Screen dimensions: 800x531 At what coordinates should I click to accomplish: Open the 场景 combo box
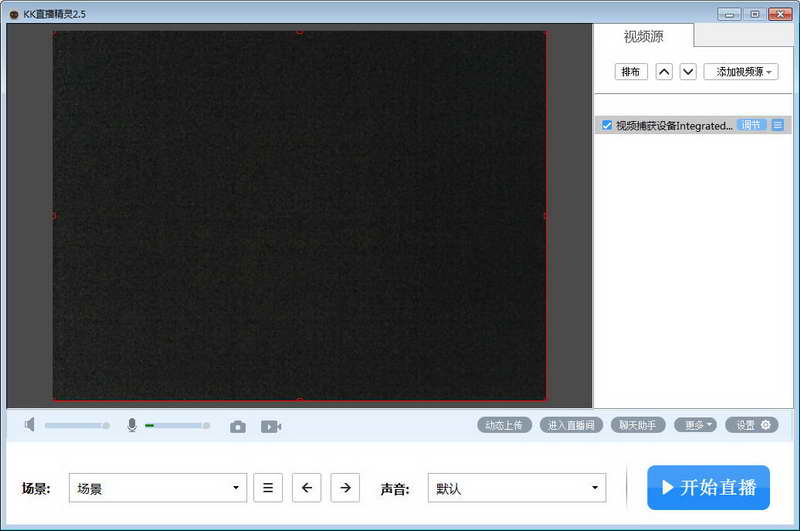tap(158, 488)
